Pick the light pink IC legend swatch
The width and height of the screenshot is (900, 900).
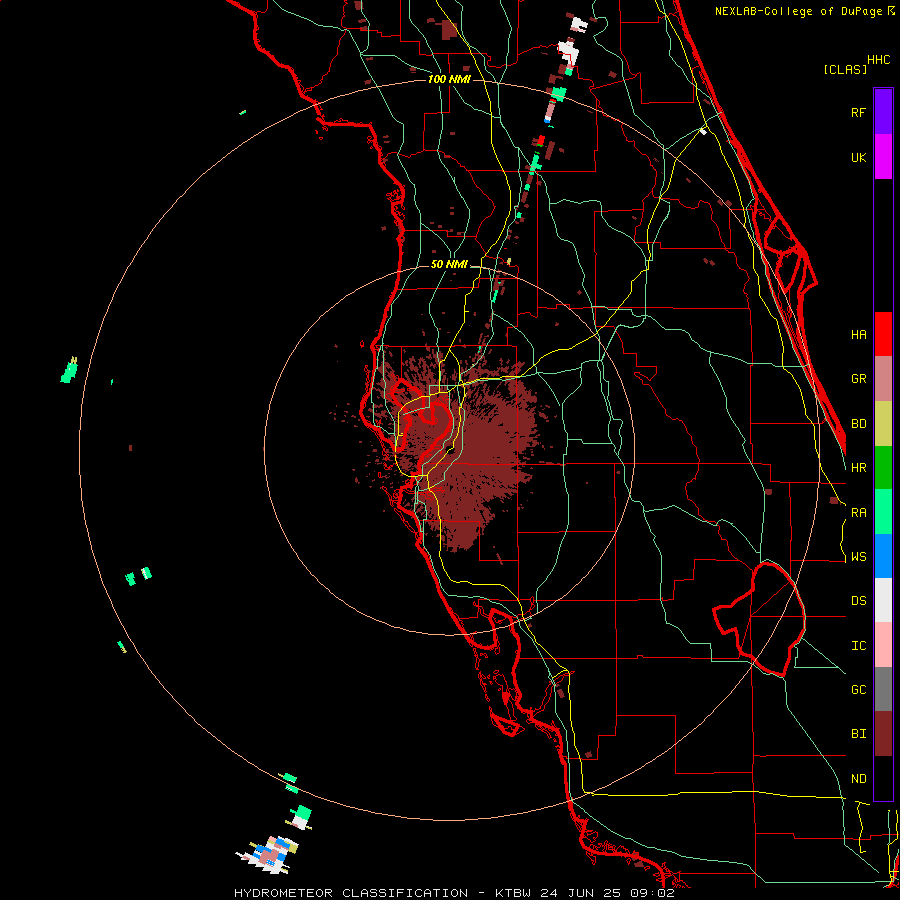tap(883, 645)
